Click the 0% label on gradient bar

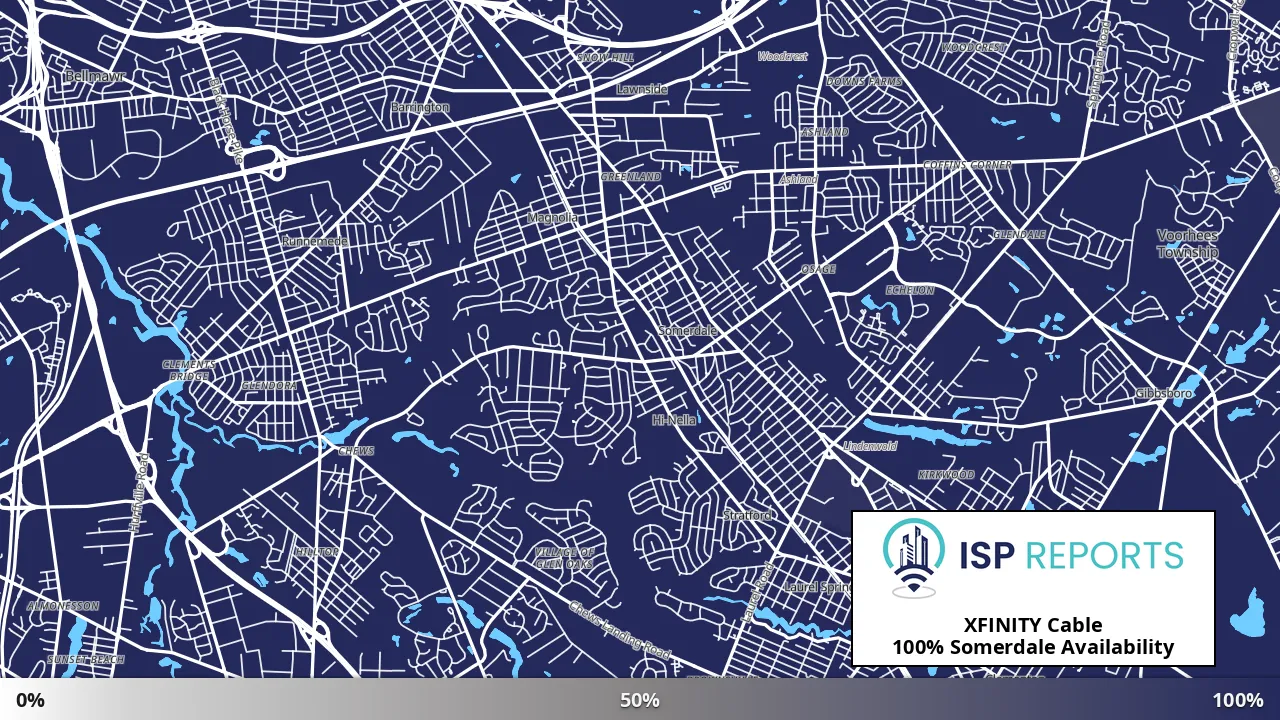pos(30,700)
